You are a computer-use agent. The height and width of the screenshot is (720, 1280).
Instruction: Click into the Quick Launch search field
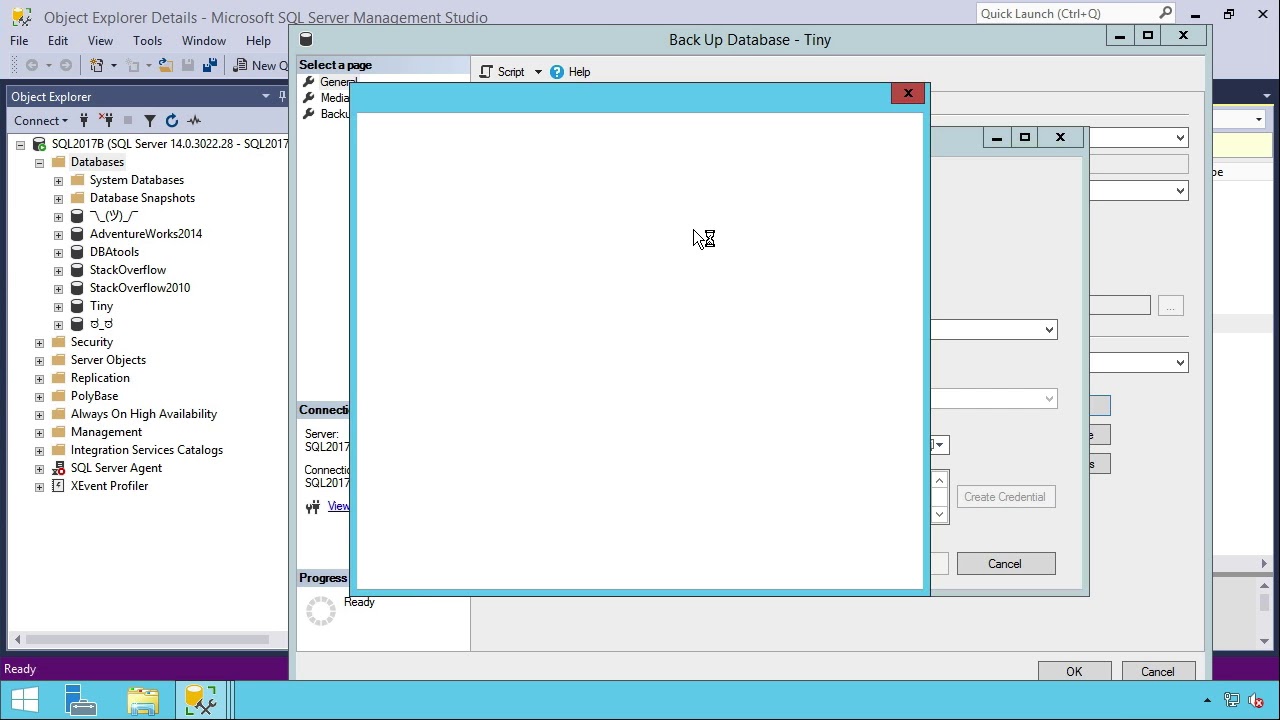tap(1066, 13)
